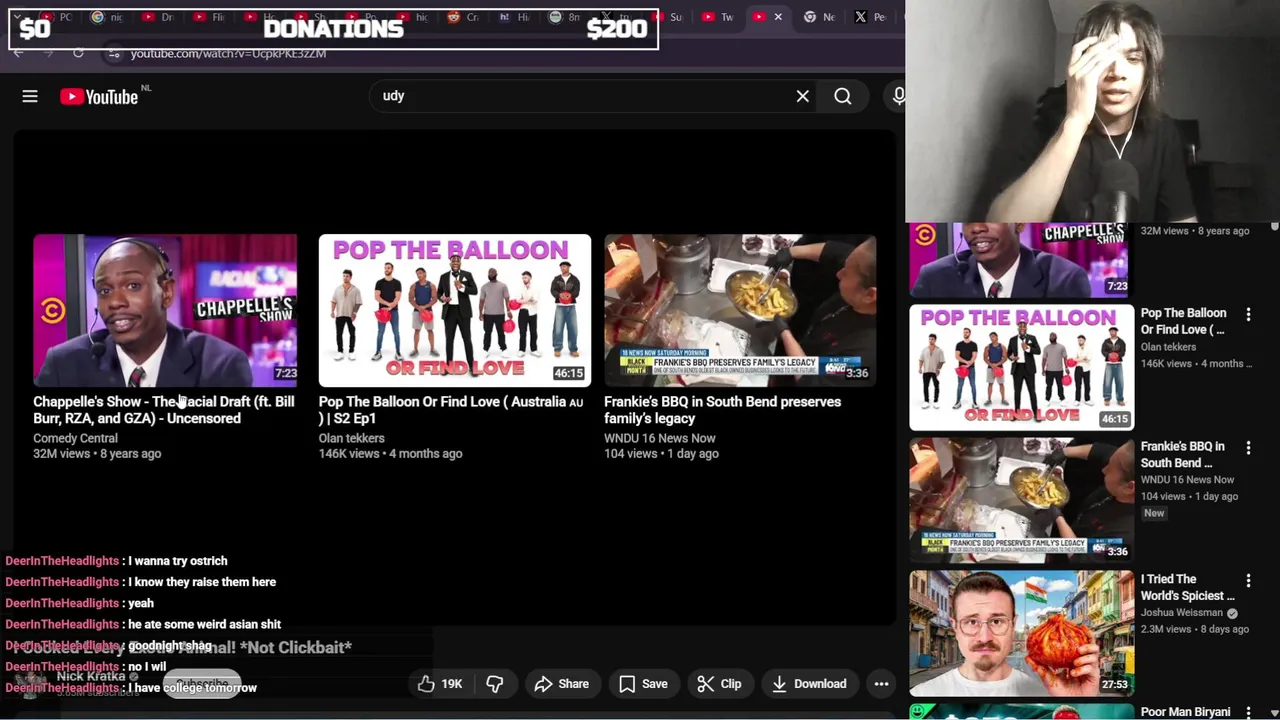The width and height of the screenshot is (1280, 720).
Task: Open sidebar Frankie's BBQ thumbnail
Action: point(1021,500)
